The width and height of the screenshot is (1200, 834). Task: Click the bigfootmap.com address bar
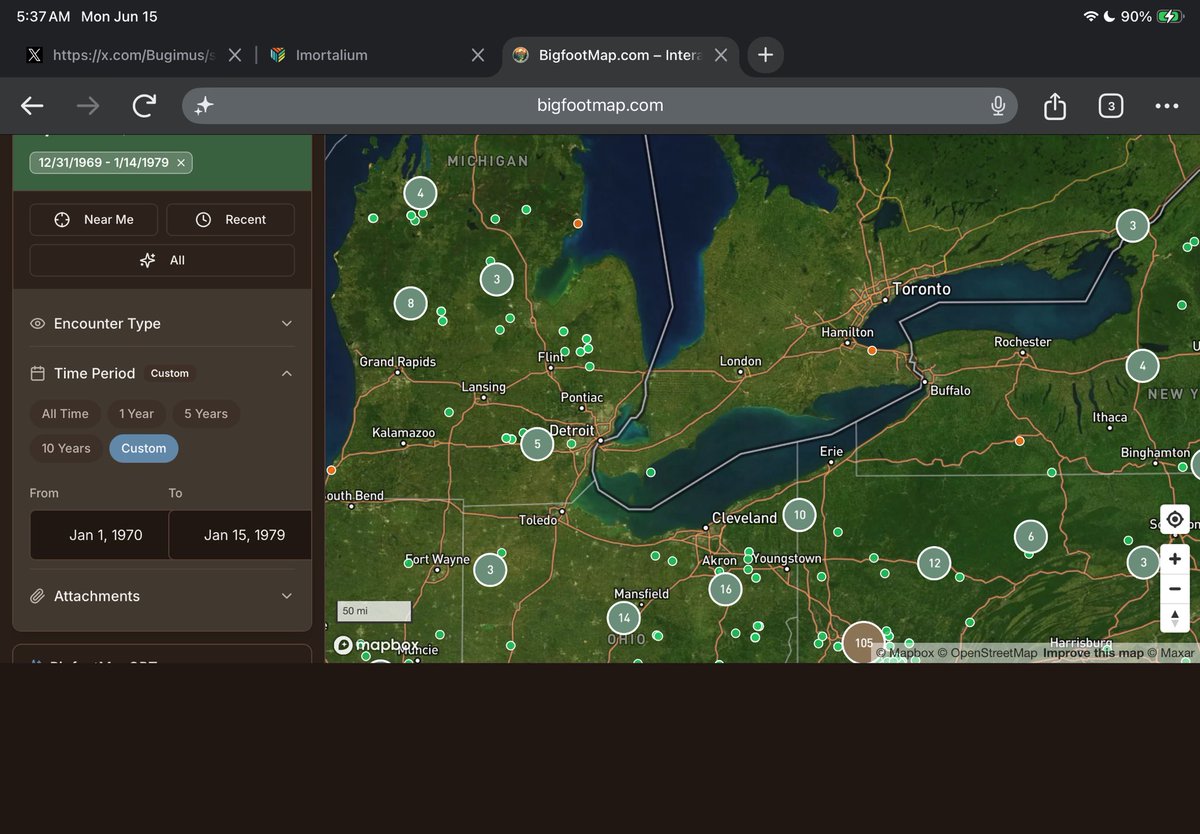600,106
